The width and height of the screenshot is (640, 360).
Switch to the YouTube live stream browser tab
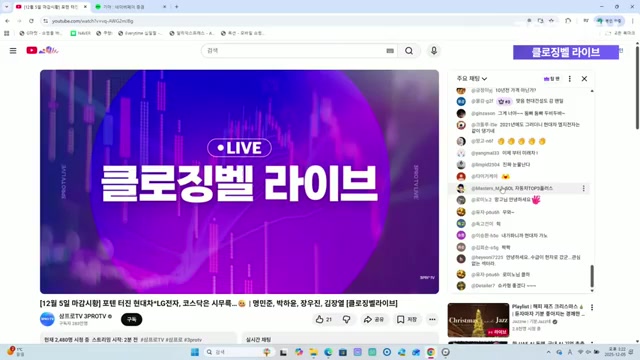52,7
